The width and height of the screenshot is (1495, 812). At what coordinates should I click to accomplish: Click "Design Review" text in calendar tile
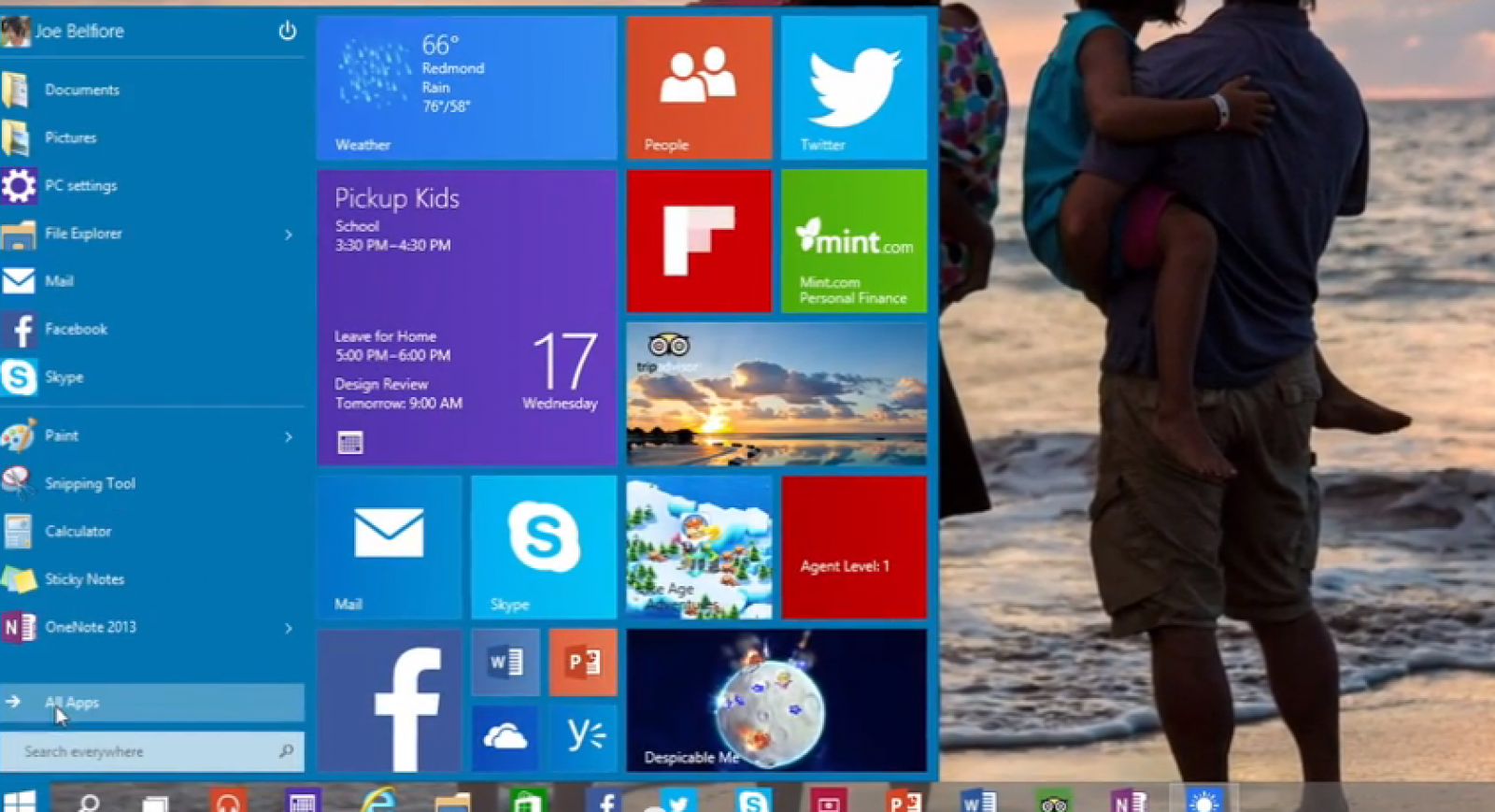point(381,384)
